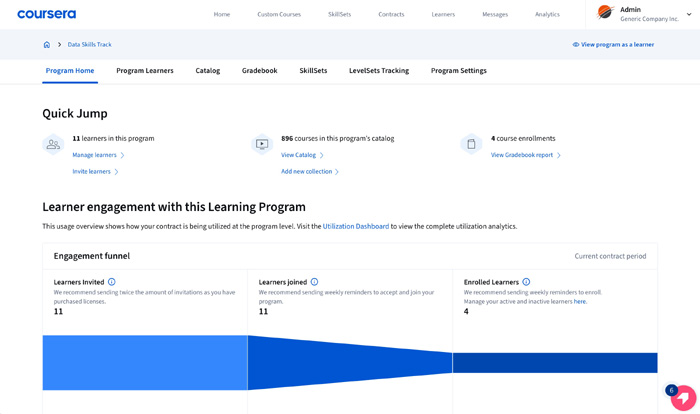Screen dimensions: 700x414
Task: Open Manage learners link
Action: click(97, 155)
